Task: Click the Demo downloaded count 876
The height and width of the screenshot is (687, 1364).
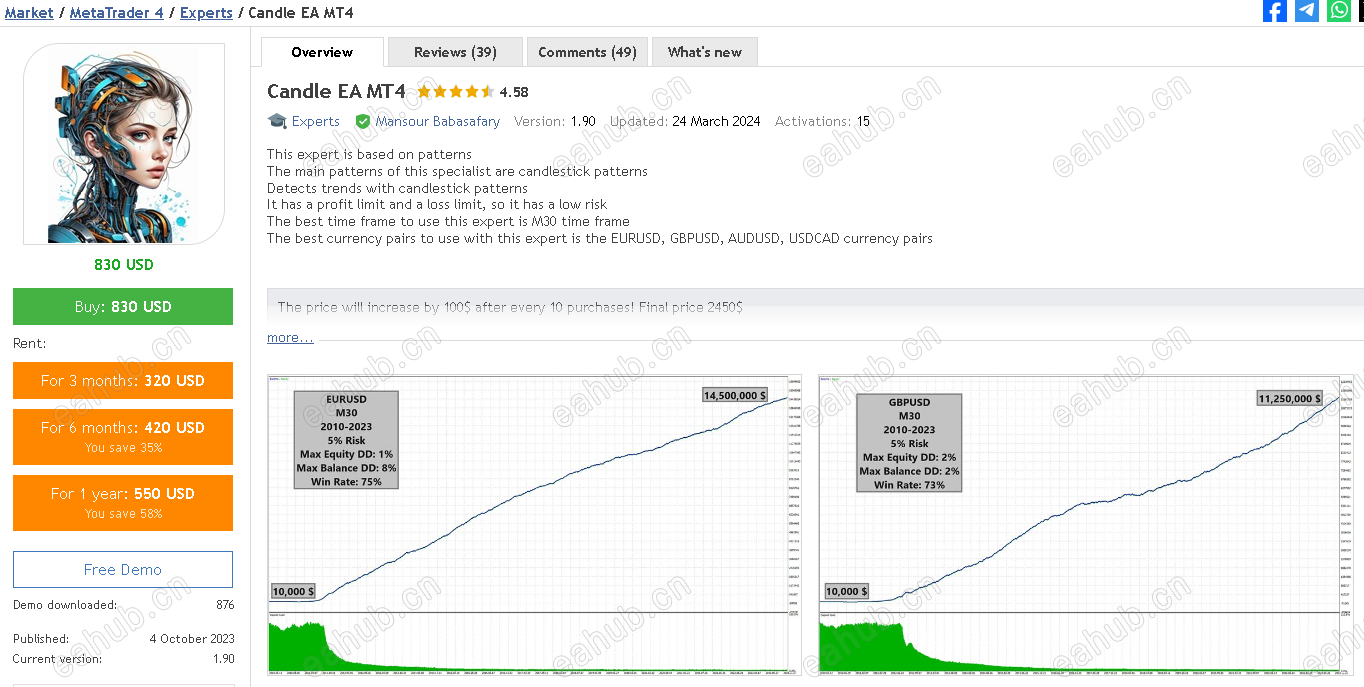Action: click(x=225, y=605)
